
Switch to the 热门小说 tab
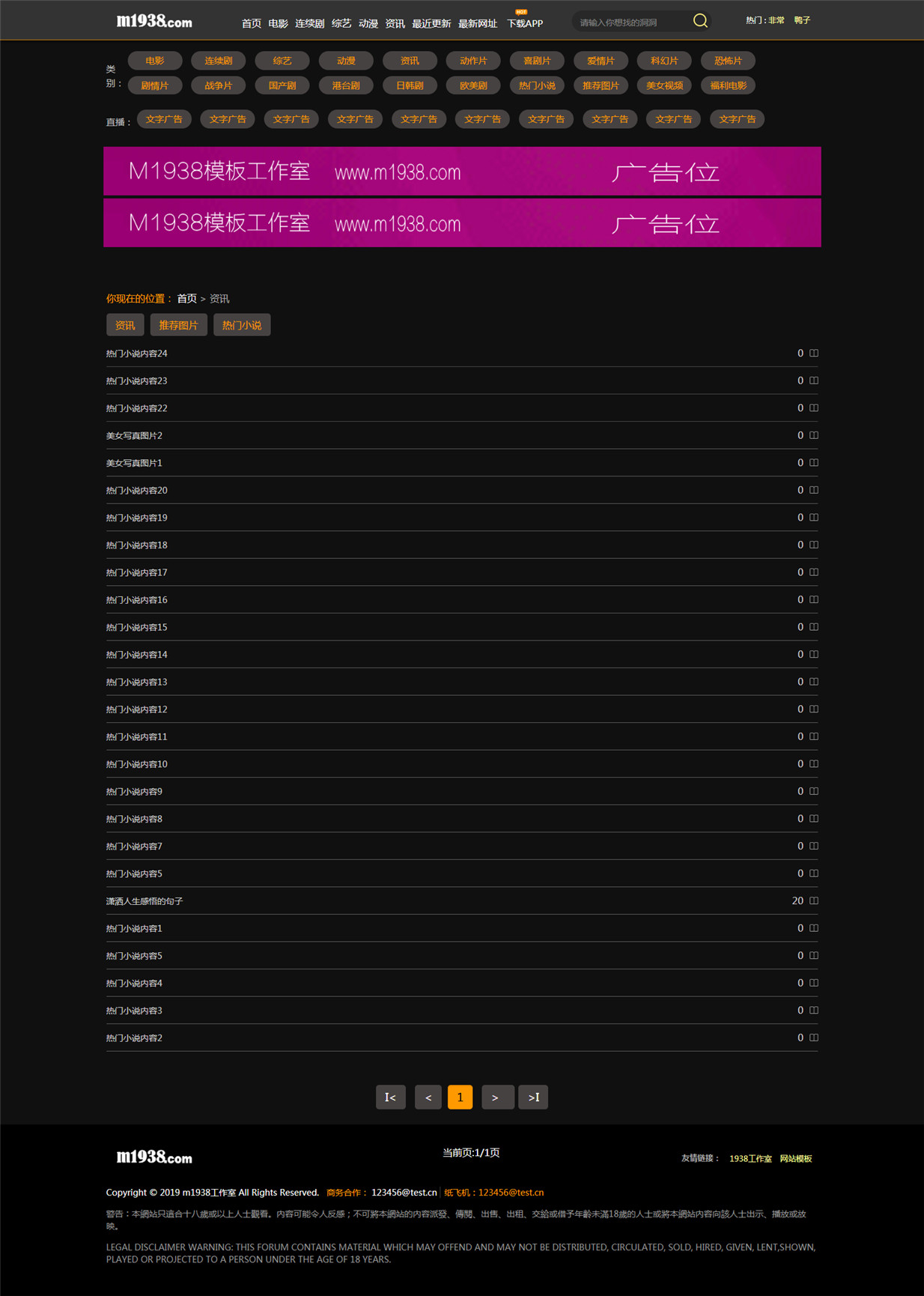(x=242, y=325)
